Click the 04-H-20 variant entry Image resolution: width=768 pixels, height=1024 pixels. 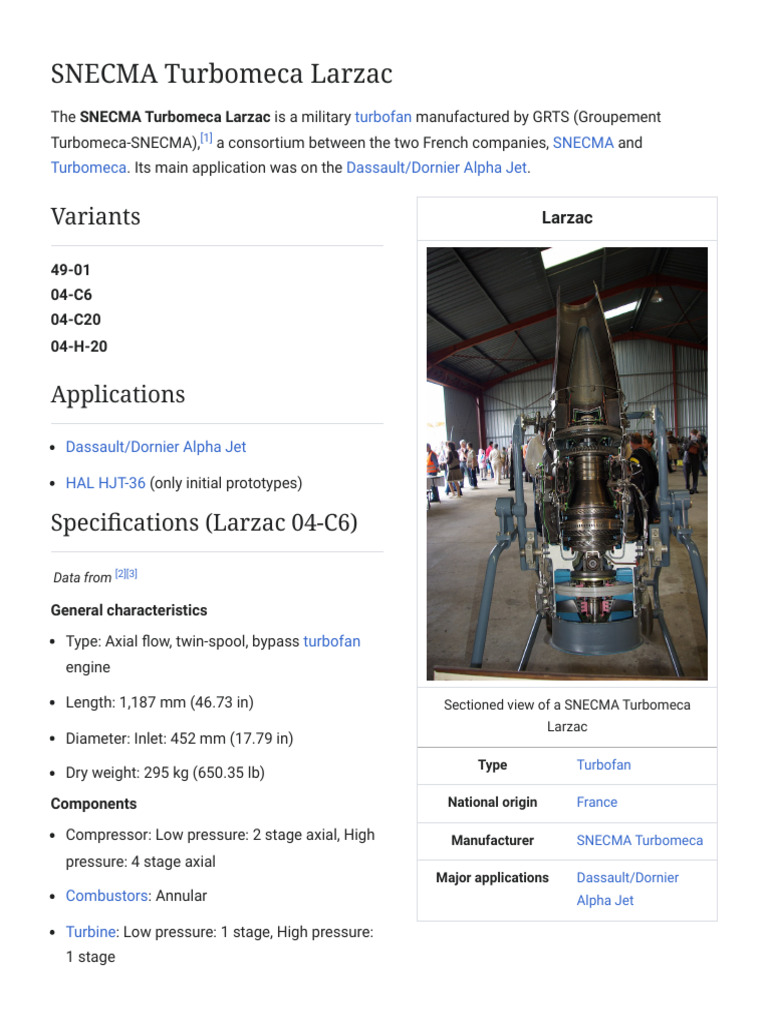coord(79,346)
